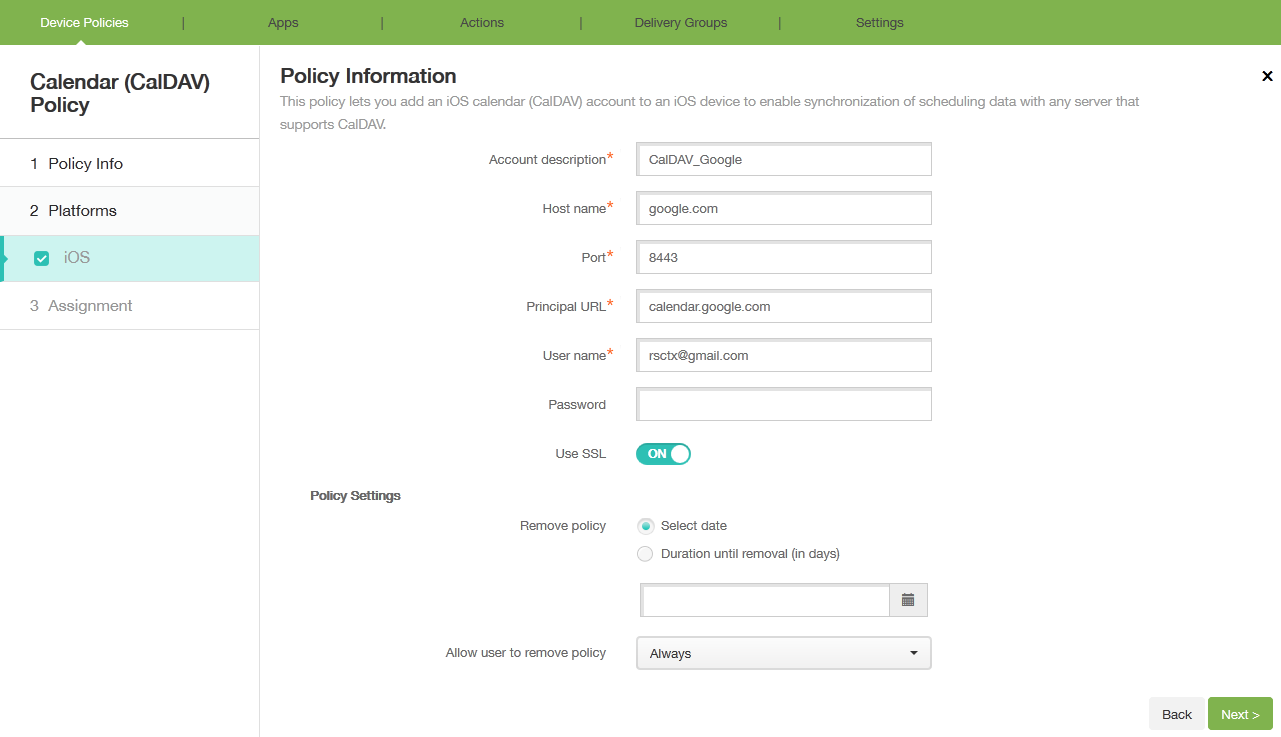Toggle the iOS platform checkbox

point(42,258)
